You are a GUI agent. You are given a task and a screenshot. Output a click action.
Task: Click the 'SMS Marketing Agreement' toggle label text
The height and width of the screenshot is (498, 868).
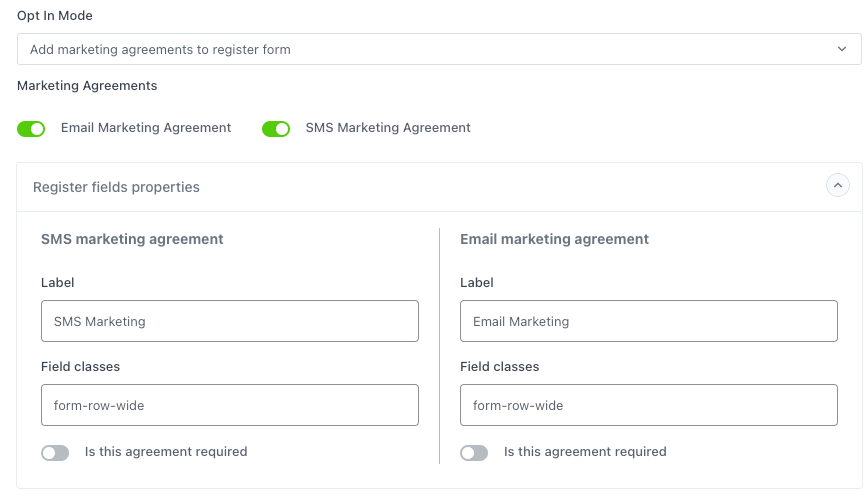click(388, 128)
